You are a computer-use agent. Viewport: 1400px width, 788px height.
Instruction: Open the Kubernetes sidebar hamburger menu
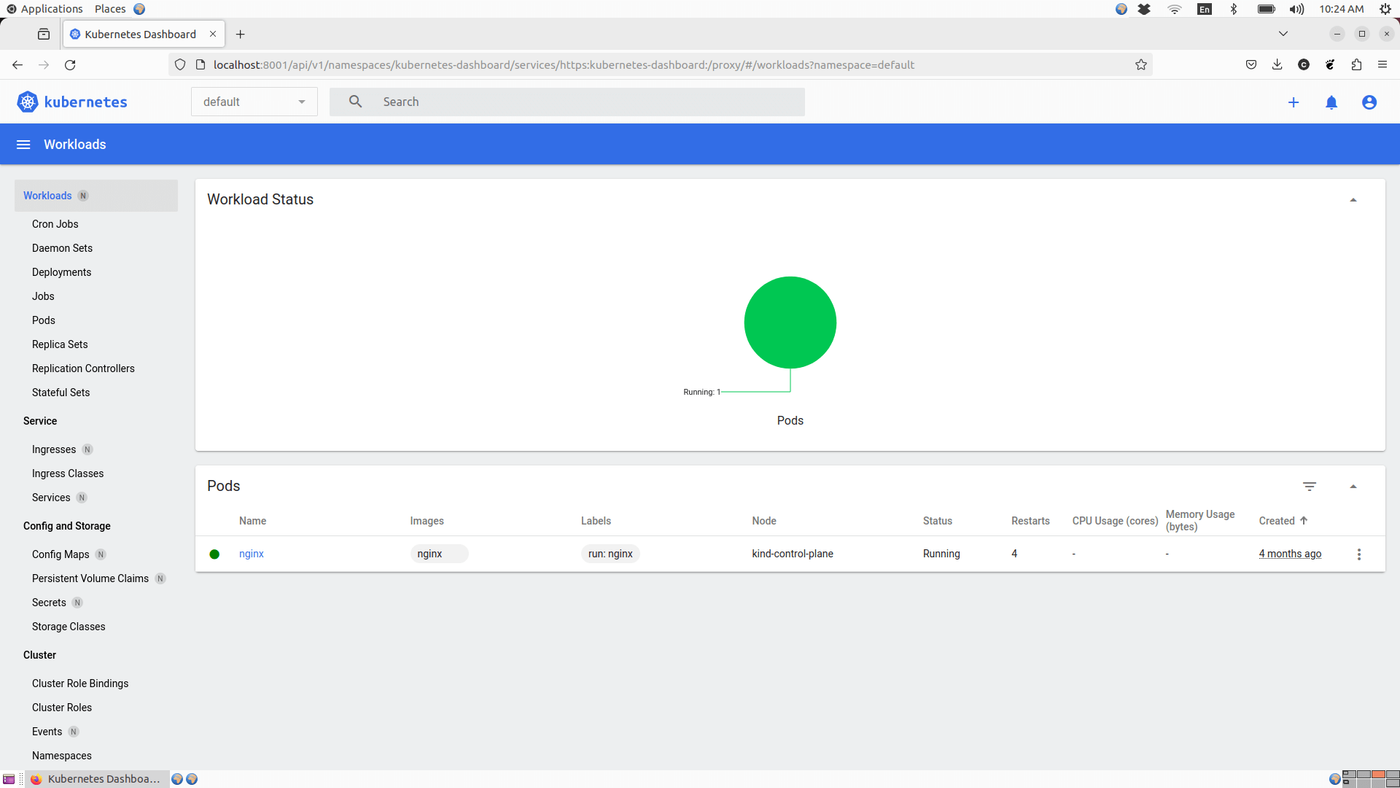23,145
